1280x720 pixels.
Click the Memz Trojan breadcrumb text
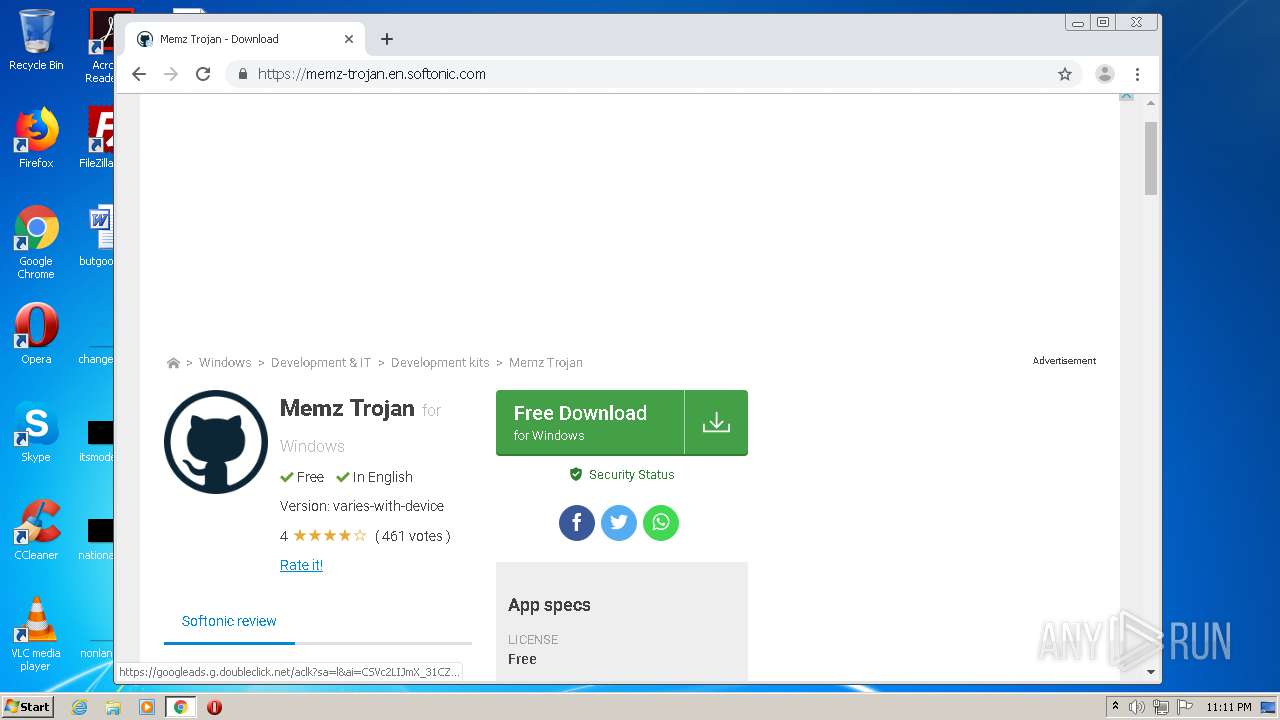[546, 363]
